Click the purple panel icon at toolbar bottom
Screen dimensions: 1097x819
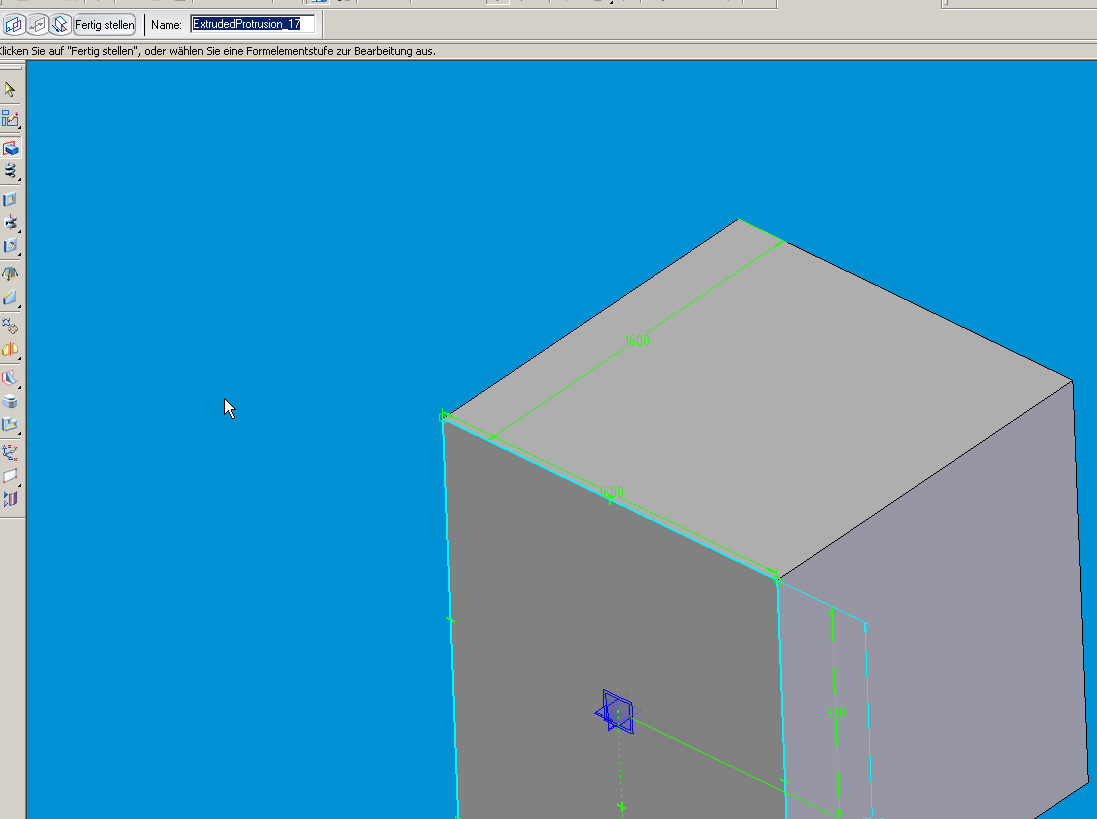10,499
